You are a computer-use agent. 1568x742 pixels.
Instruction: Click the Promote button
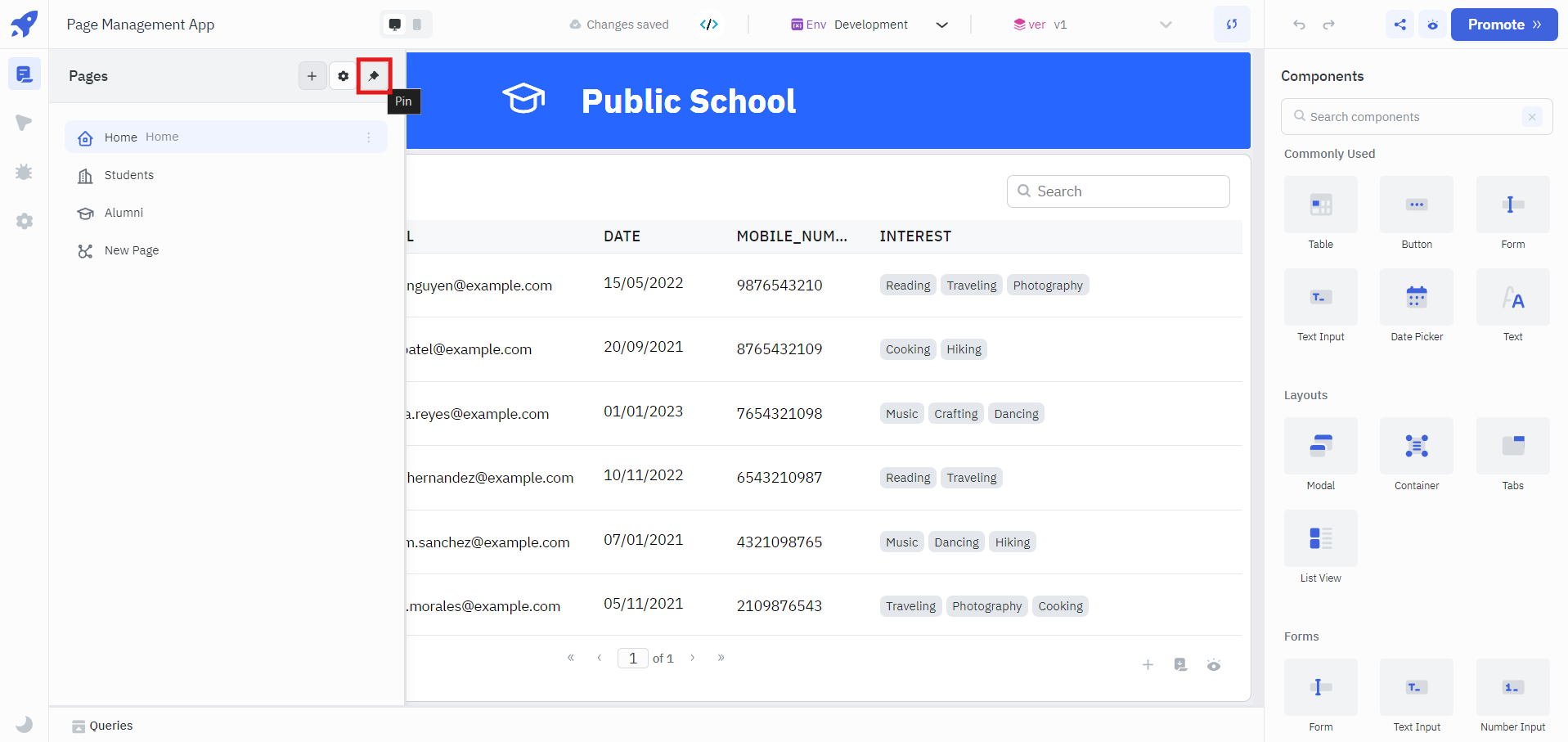point(1504,25)
